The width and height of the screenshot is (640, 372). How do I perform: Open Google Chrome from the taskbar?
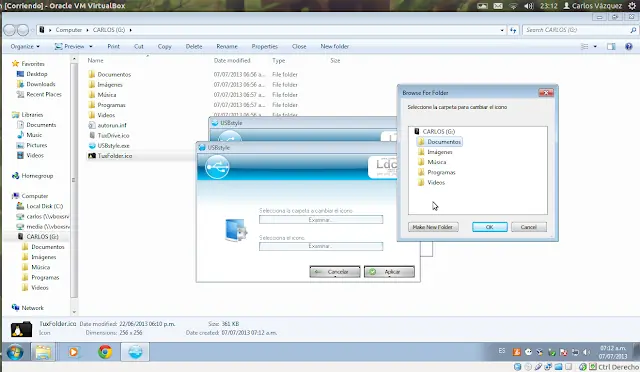[x=105, y=352]
